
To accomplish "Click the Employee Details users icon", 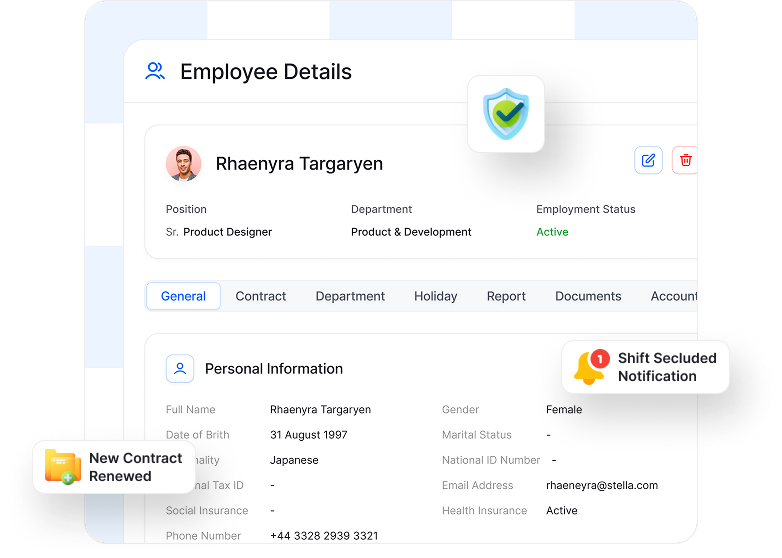I will click(x=155, y=71).
